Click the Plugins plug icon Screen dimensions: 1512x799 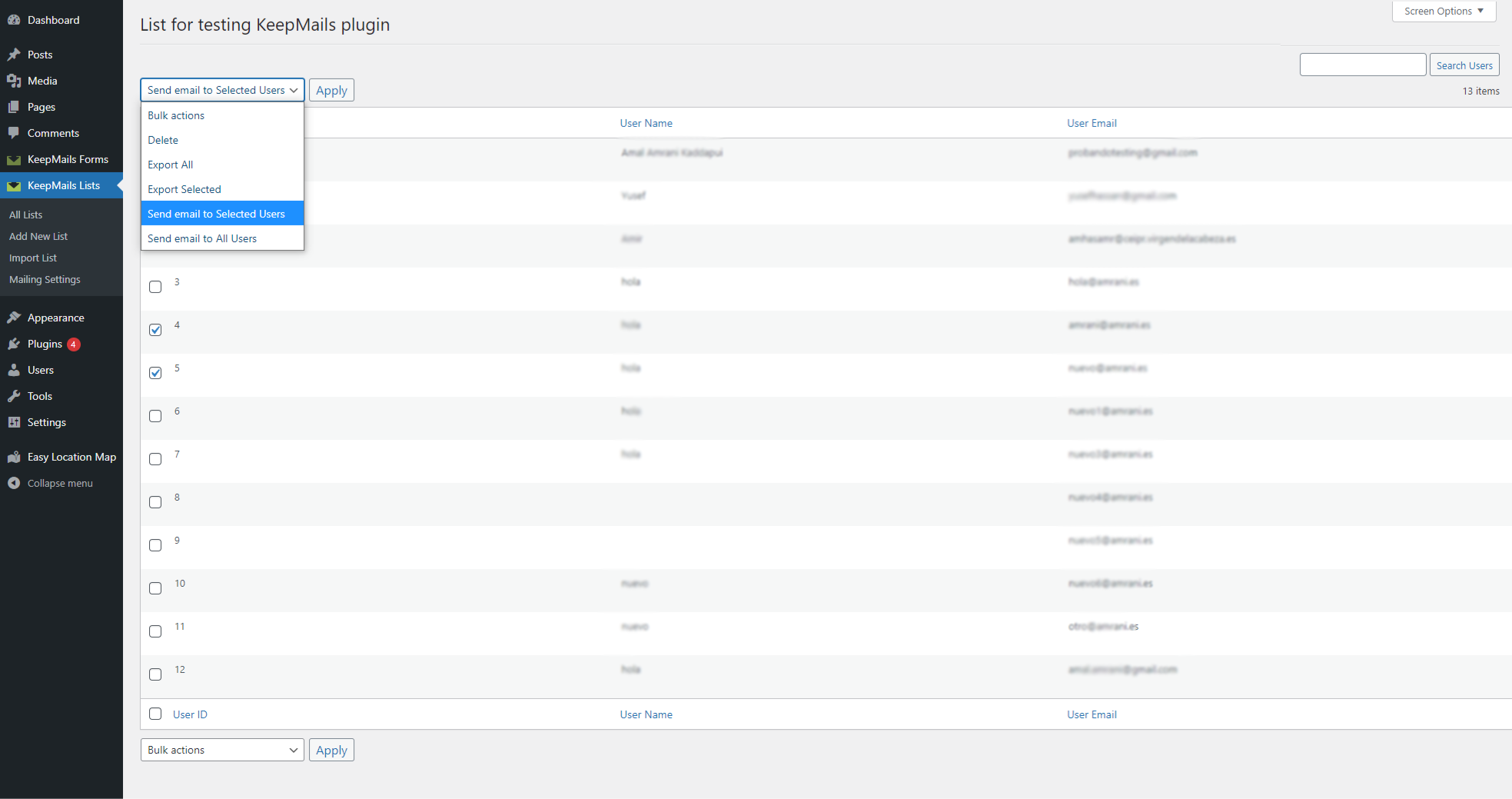(14, 344)
